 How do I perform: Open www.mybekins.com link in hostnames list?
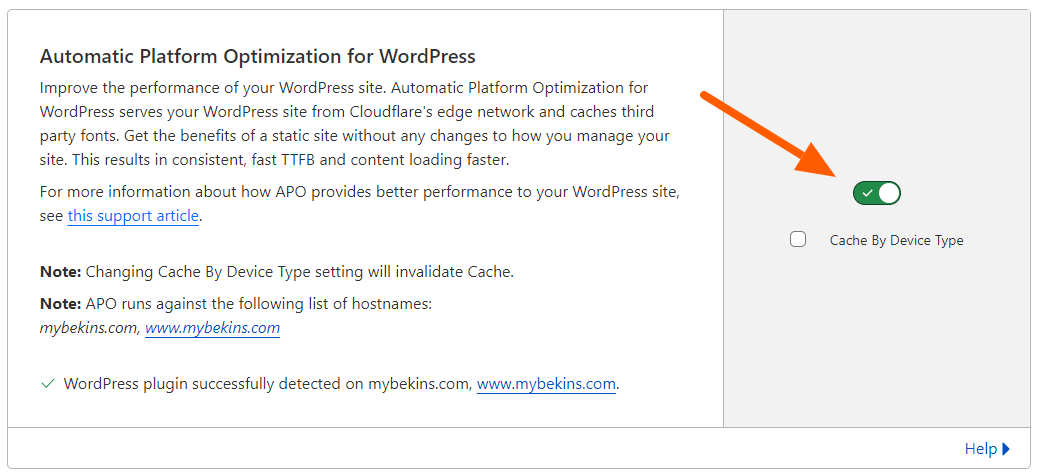point(212,328)
